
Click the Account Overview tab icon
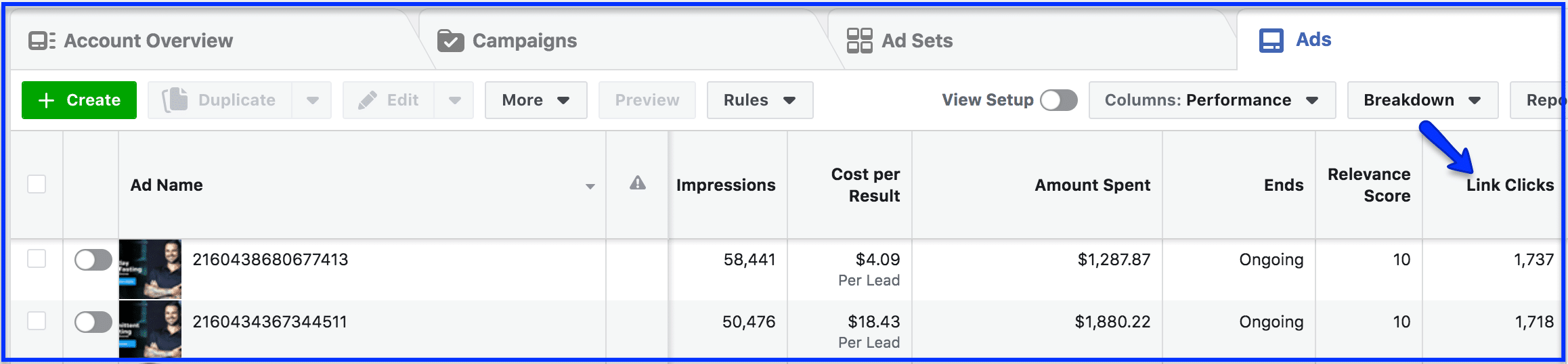point(42,41)
